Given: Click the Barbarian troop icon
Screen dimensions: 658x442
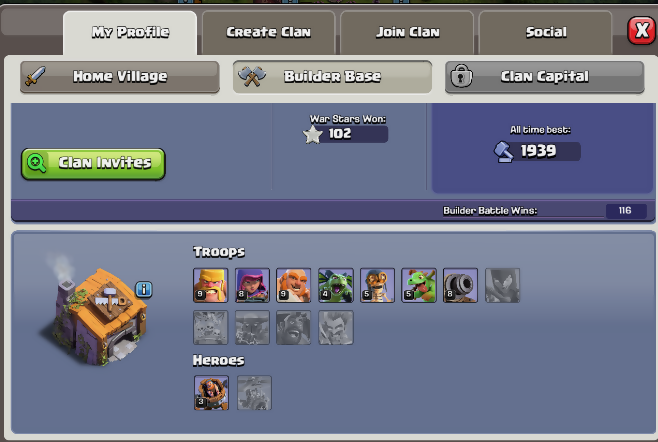Looking at the screenshot, I should click(x=211, y=285).
